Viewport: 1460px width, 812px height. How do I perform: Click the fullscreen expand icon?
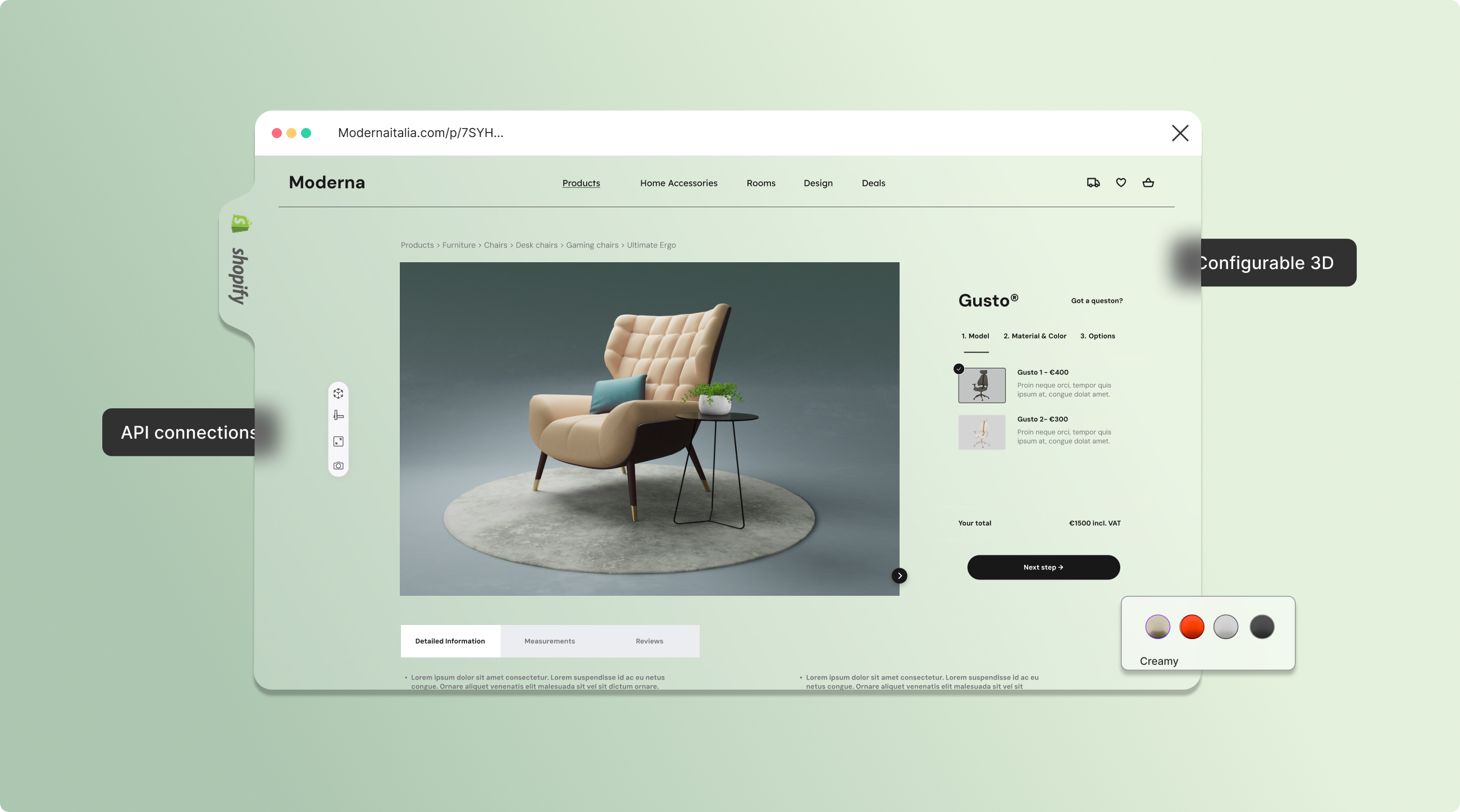click(339, 441)
